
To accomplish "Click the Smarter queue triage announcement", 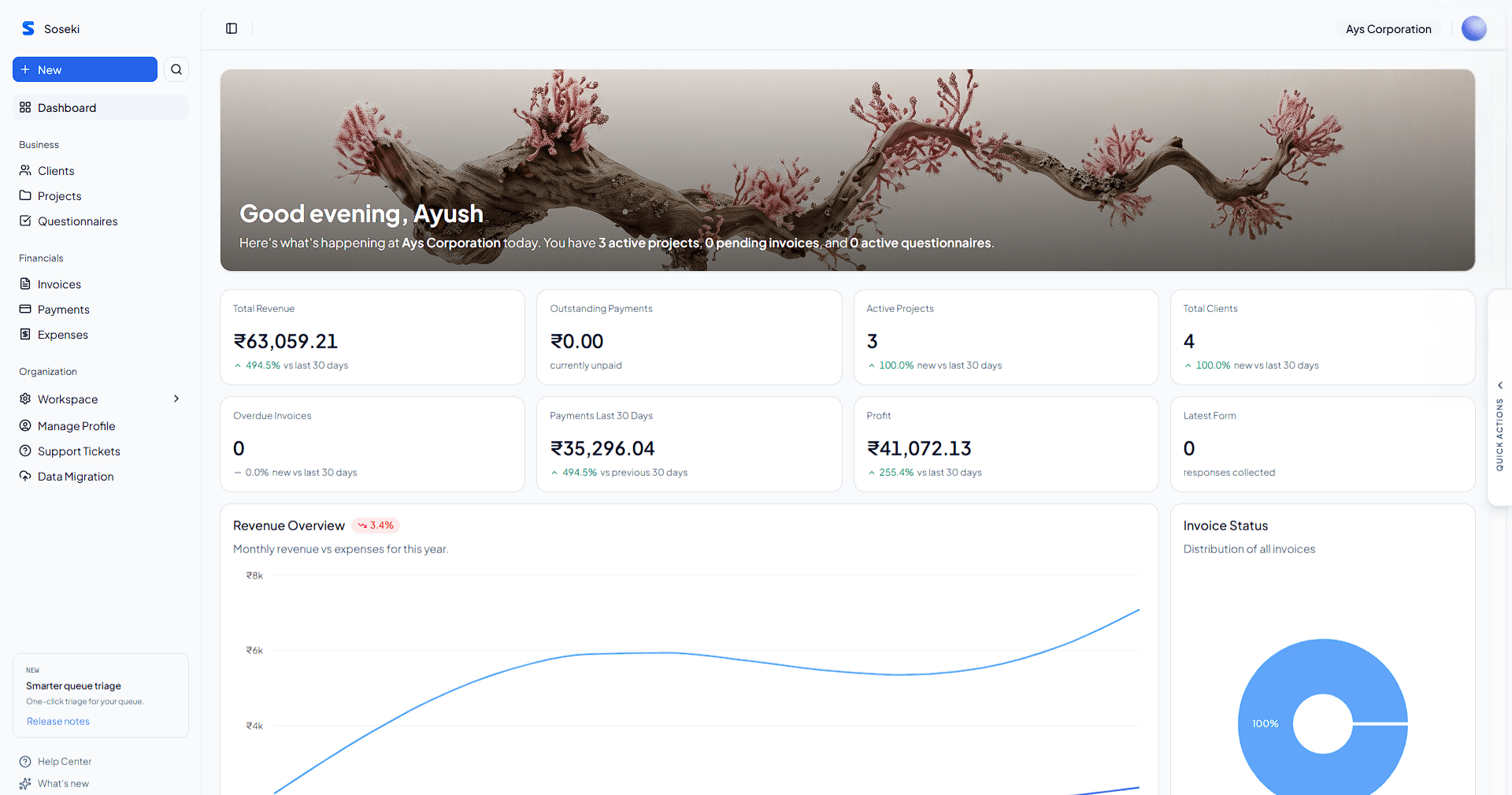I will click(x=101, y=695).
